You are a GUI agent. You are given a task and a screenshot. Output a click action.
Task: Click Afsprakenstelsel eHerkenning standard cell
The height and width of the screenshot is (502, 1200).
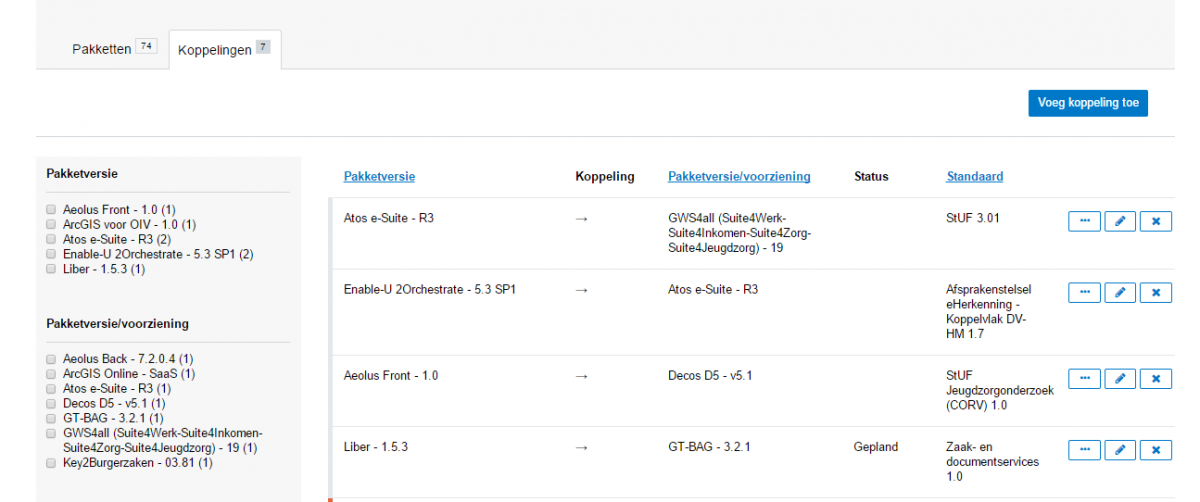[988, 311]
